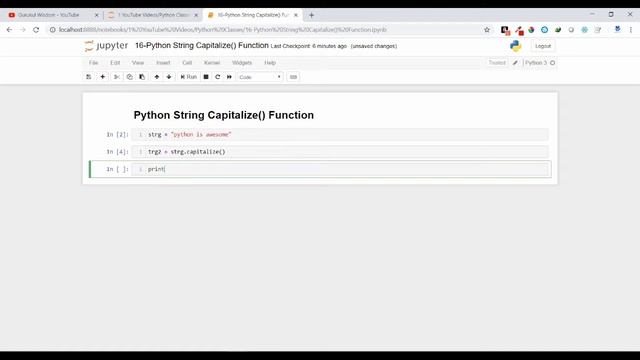Viewport: 640px width, 360px height.
Task: Open the Help menu
Action: pos(270,63)
